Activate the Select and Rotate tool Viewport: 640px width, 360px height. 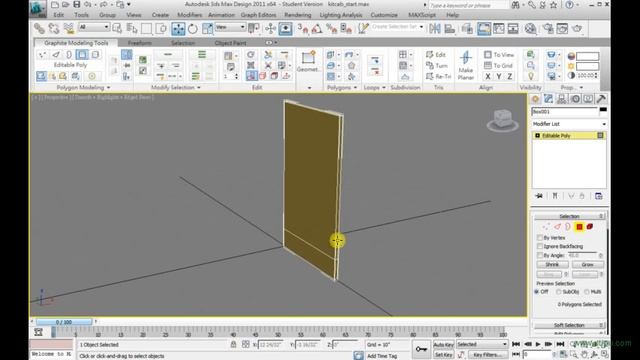192,29
